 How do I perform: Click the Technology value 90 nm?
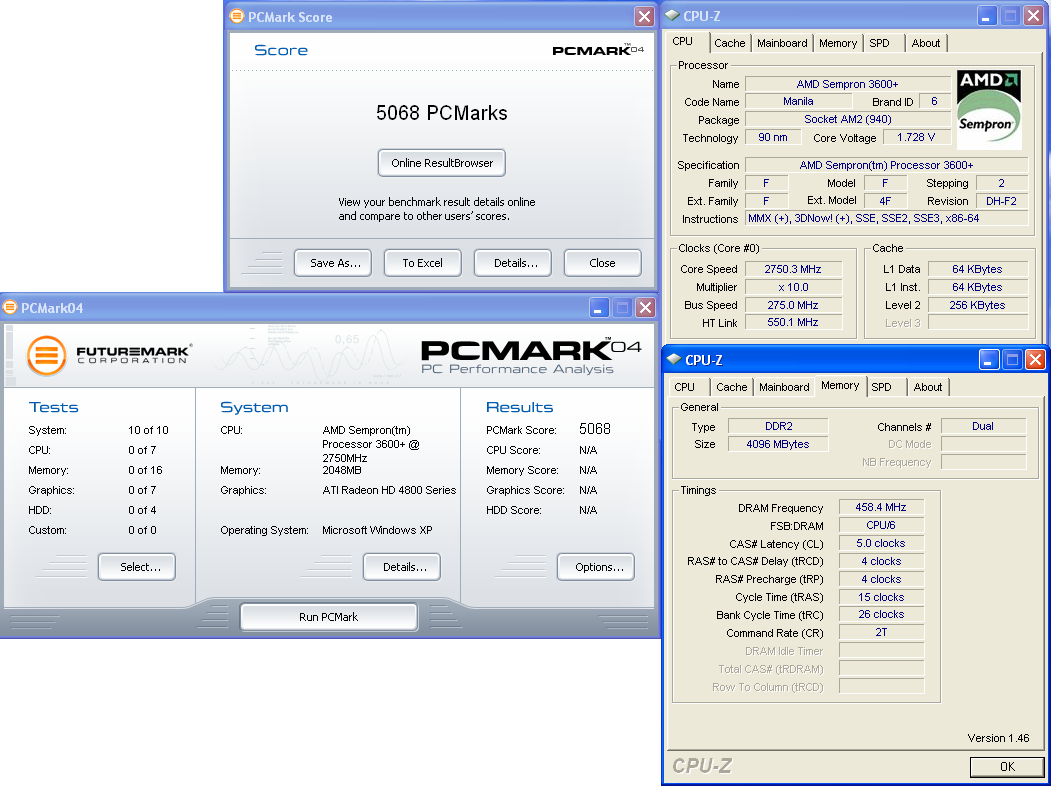pos(773,137)
